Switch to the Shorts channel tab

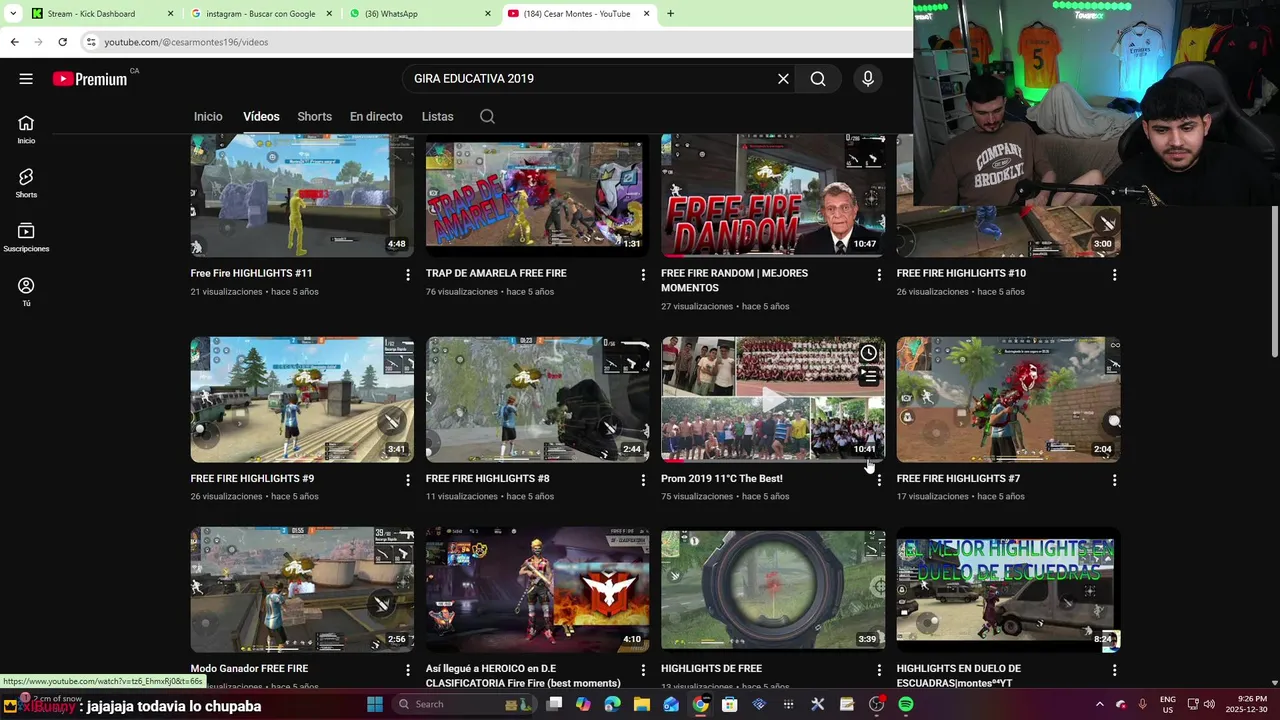coord(314,116)
